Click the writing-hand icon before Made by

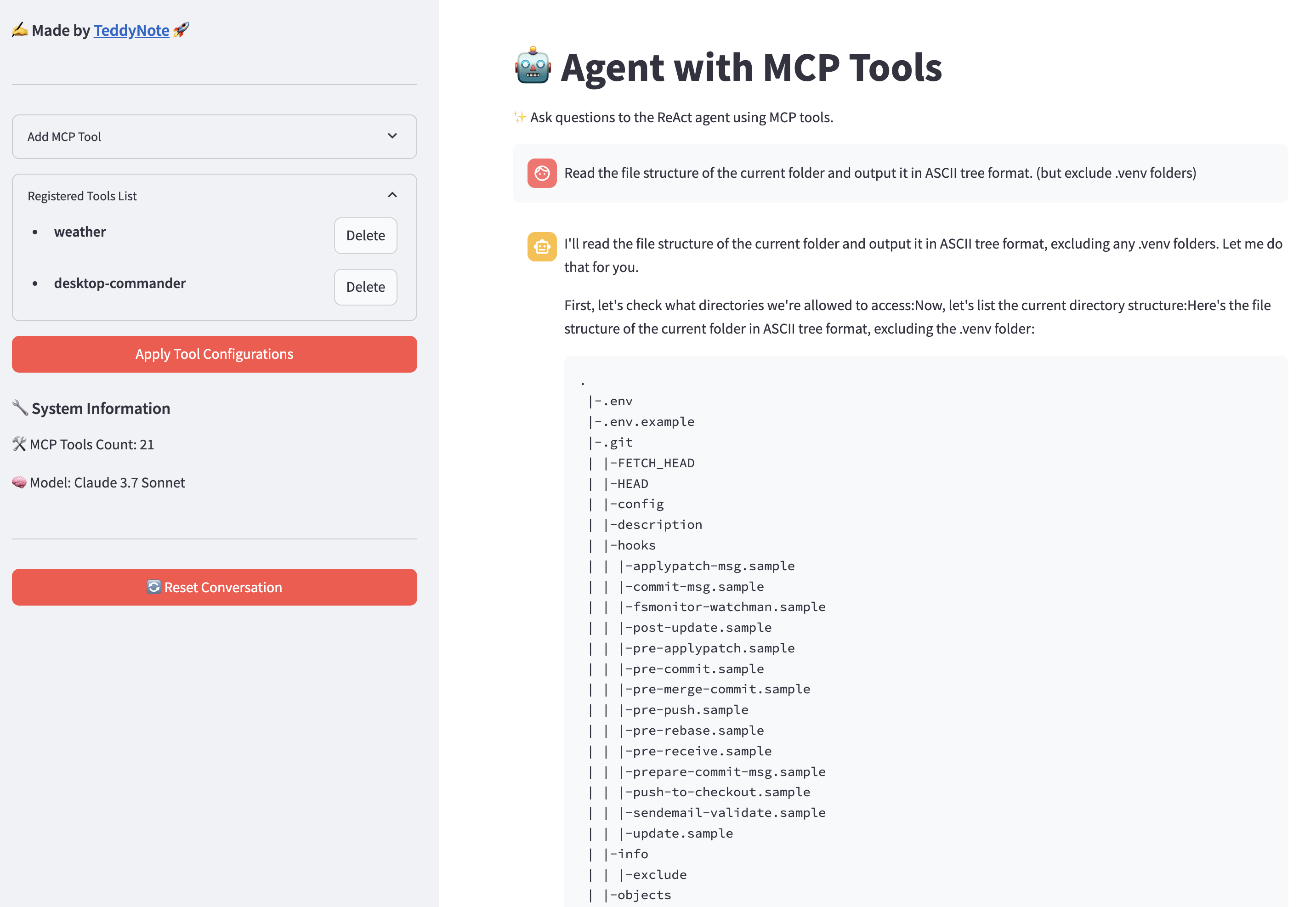(x=19, y=29)
